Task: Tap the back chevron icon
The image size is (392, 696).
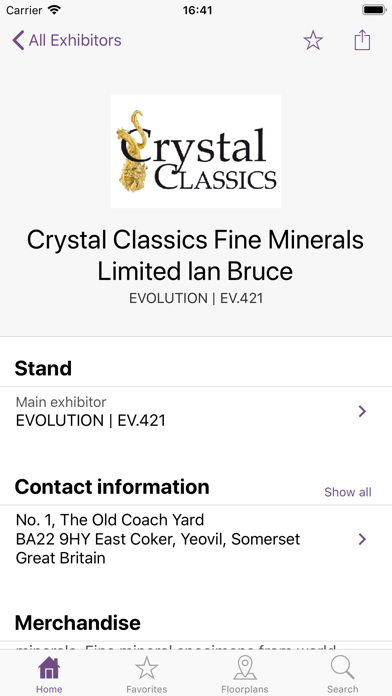Action: tap(18, 40)
